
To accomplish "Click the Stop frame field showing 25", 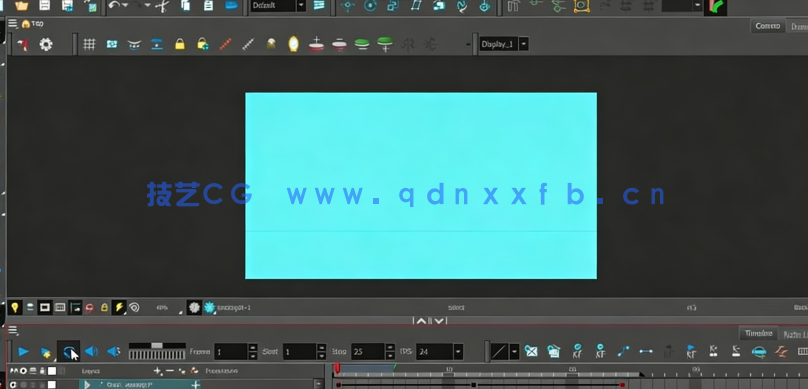I will click(x=368, y=352).
